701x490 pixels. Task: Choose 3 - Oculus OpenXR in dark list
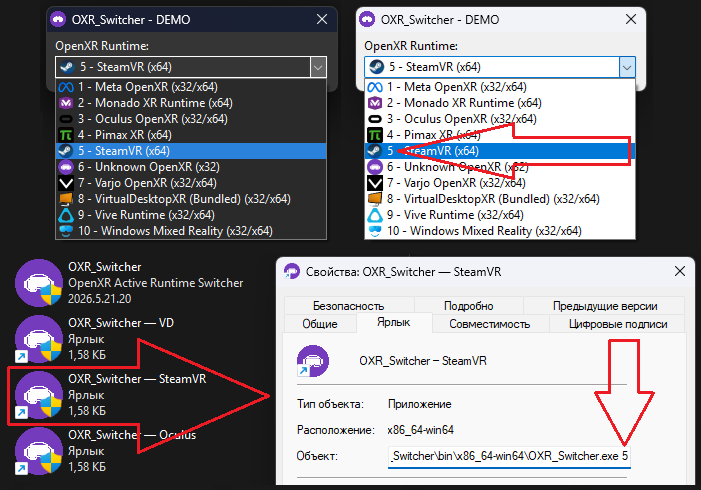191,119
